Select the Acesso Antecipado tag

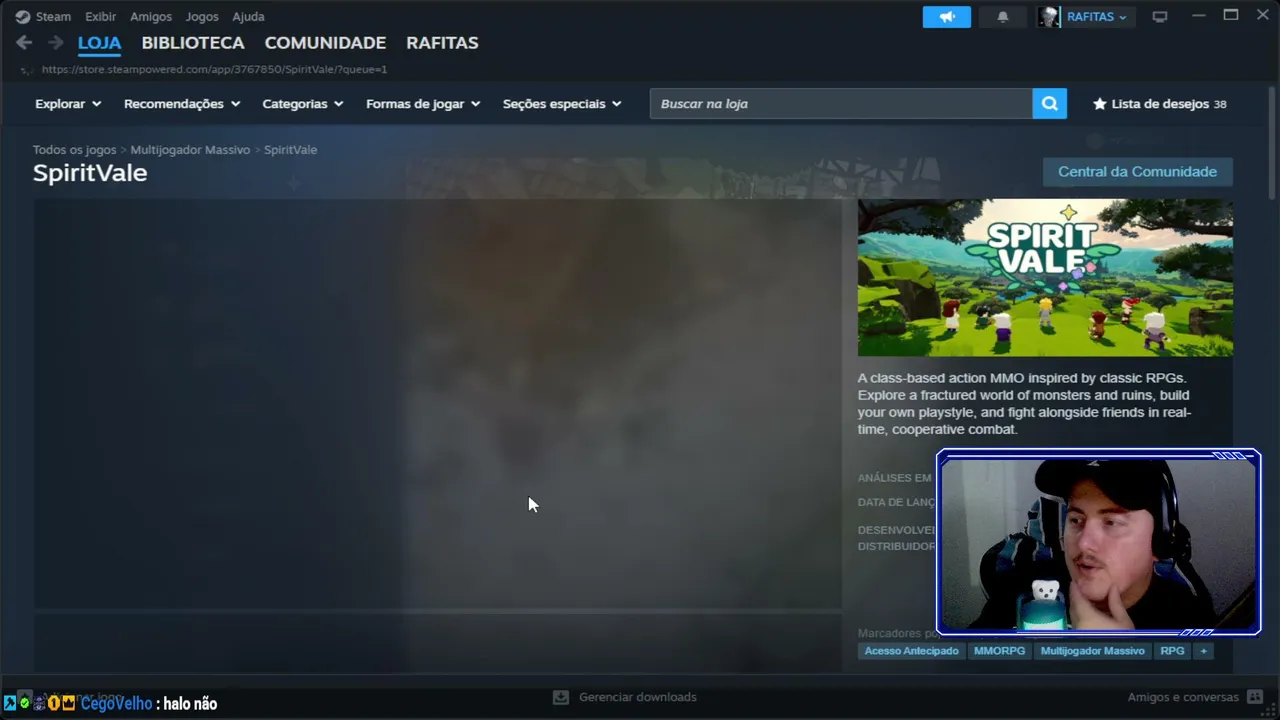[911, 651]
